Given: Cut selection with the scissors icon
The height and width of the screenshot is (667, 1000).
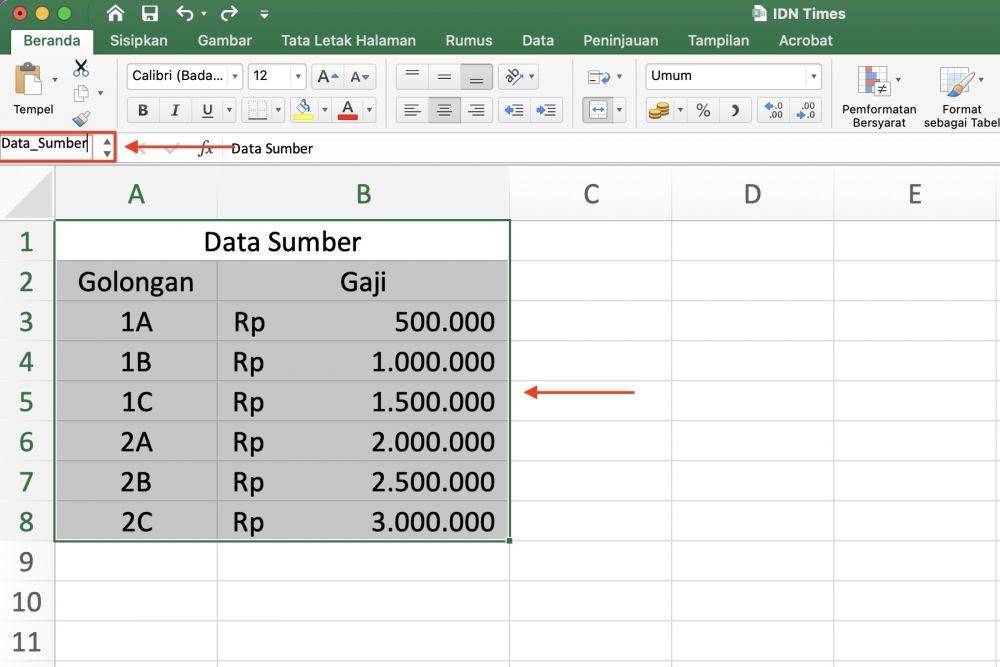Looking at the screenshot, I should tap(81, 68).
